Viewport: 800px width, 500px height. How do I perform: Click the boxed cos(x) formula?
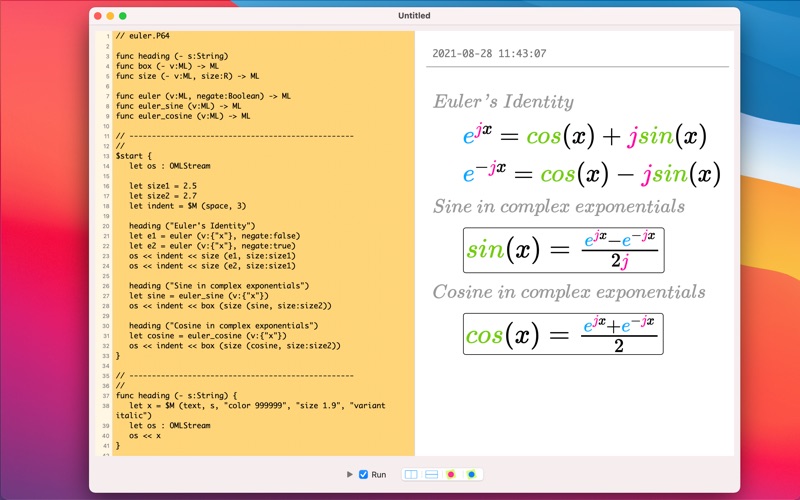(563, 334)
